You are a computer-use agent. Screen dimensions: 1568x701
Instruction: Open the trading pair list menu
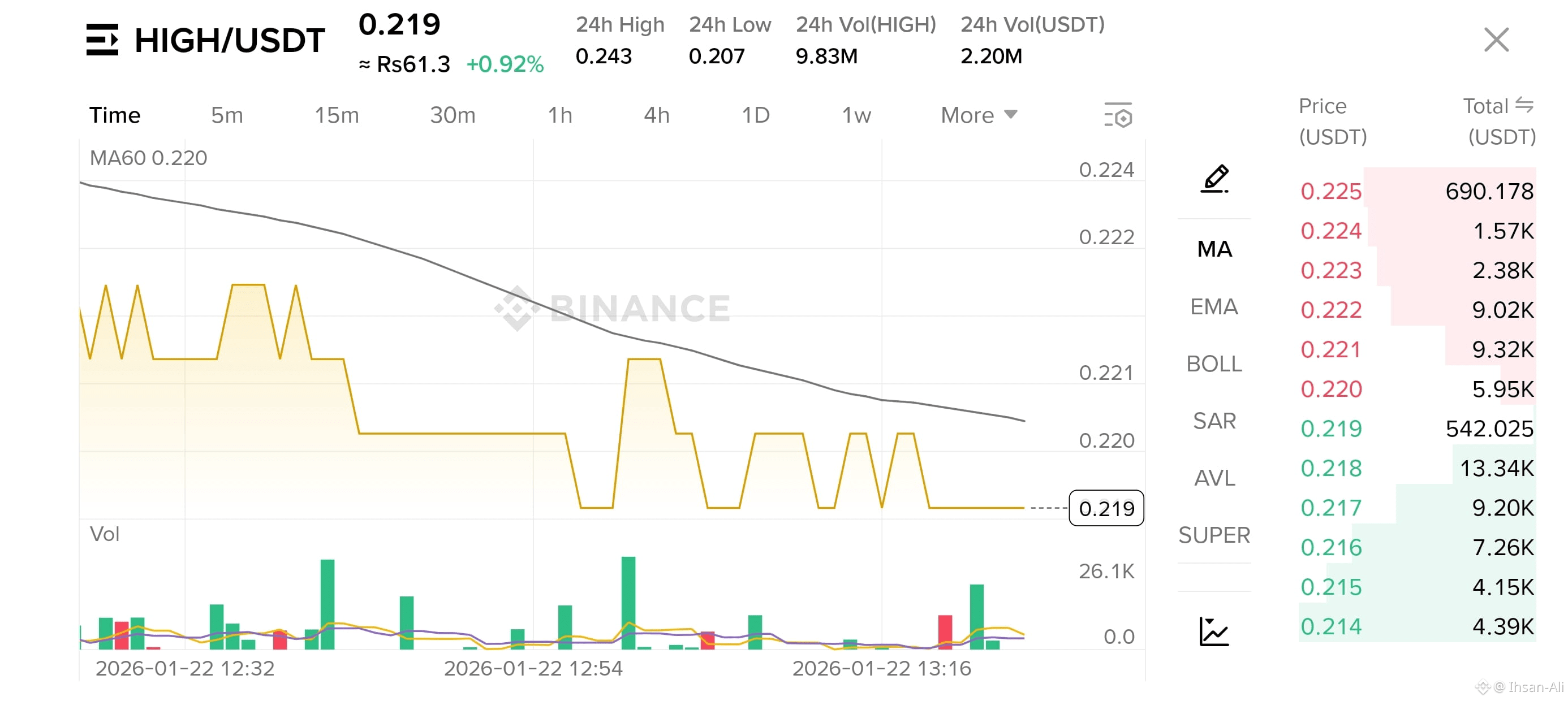tap(105, 40)
